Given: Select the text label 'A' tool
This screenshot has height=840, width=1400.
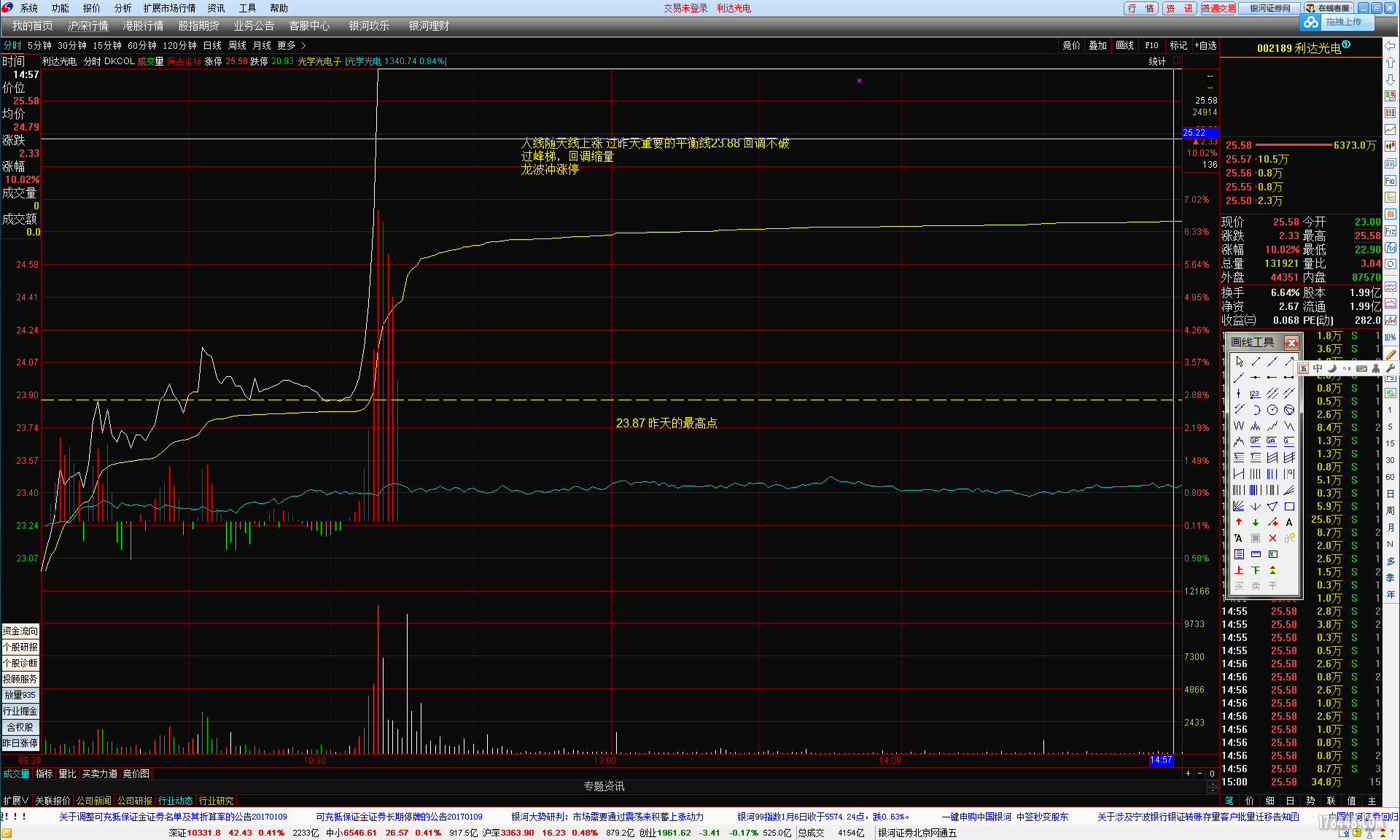Looking at the screenshot, I should point(1289,522).
